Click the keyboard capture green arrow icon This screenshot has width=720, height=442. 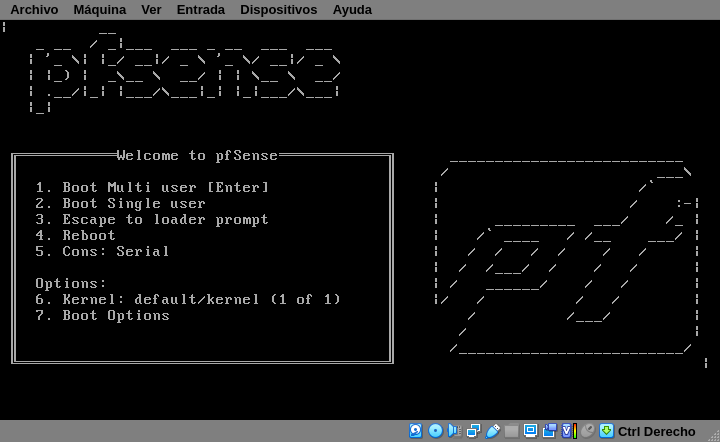[607, 431]
